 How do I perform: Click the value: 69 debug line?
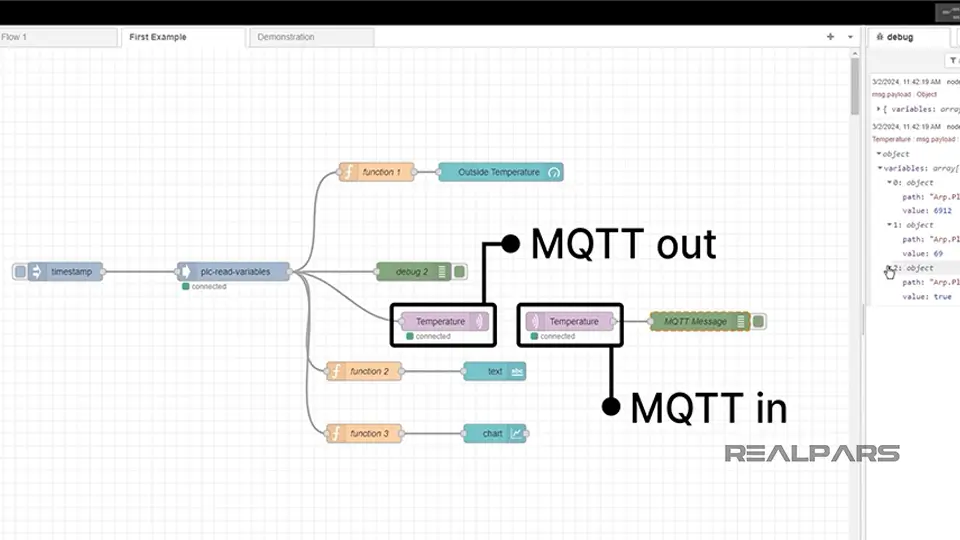click(x=922, y=253)
